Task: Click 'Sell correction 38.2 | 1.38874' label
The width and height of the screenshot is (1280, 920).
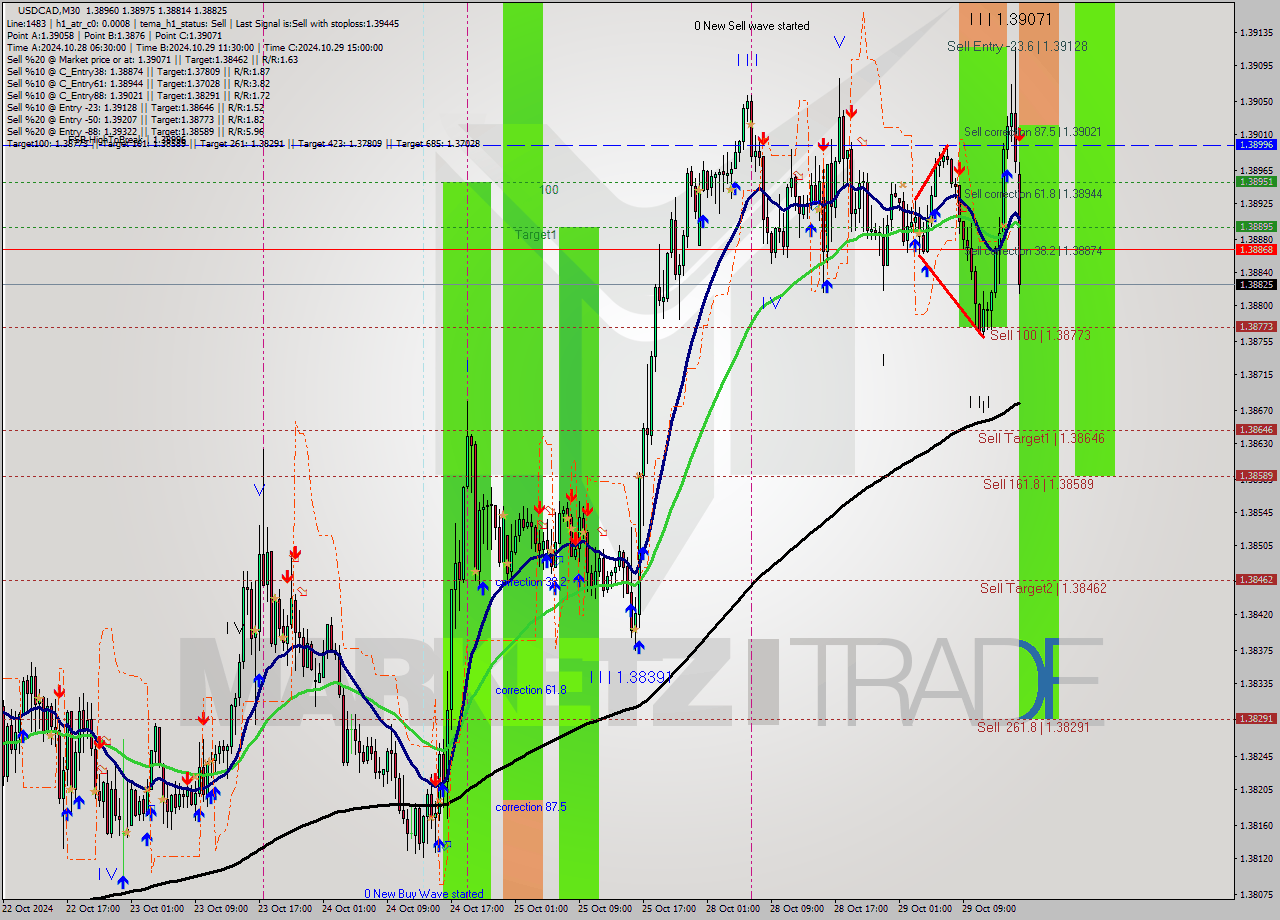Action: (x=1032, y=251)
